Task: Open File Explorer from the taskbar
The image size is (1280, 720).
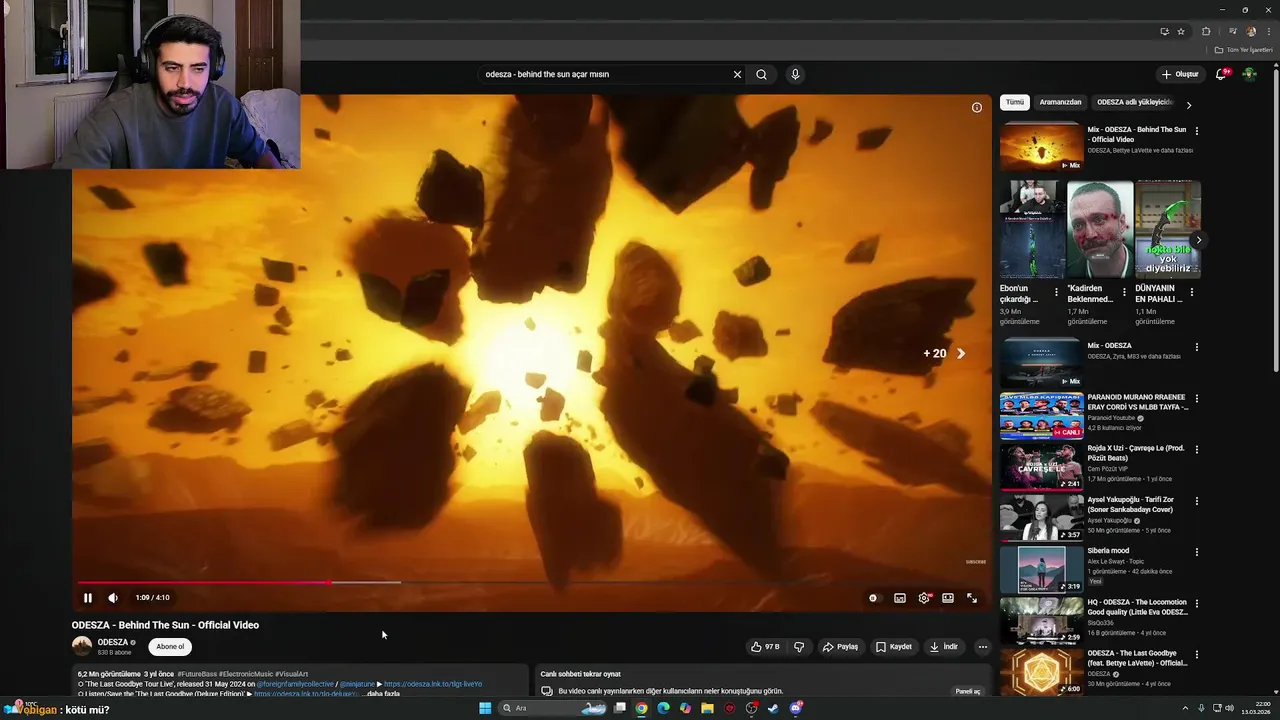Action: click(707, 708)
